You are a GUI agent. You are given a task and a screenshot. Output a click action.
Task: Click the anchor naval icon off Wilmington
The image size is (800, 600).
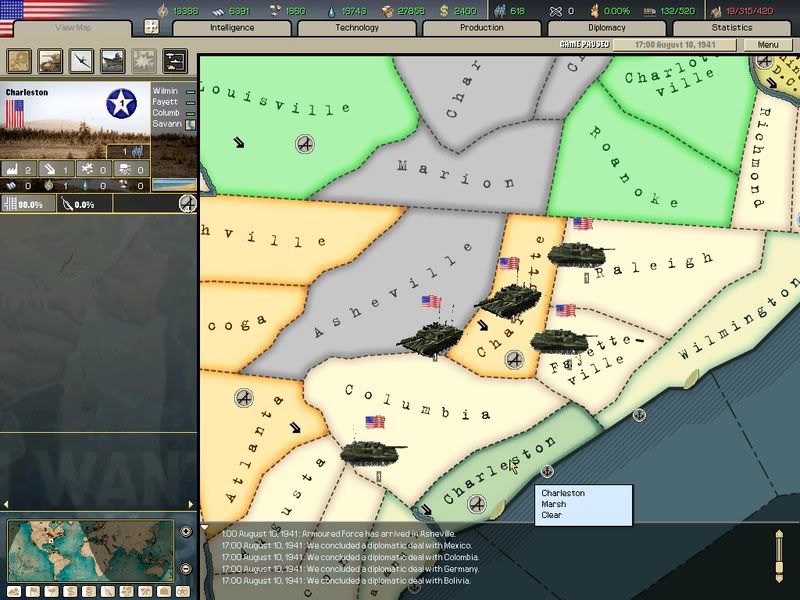pos(639,415)
